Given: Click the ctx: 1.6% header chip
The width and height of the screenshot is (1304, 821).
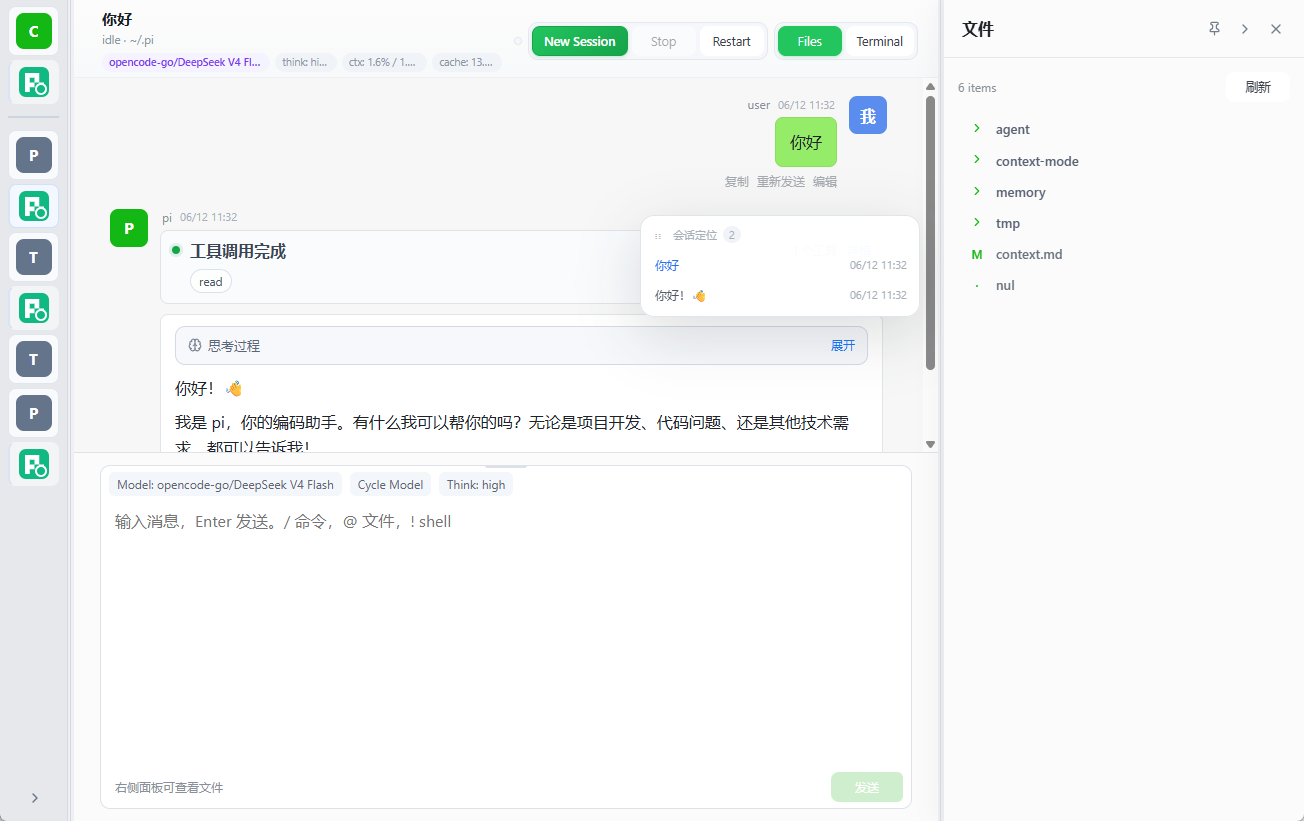Looking at the screenshot, I should 384,62.
